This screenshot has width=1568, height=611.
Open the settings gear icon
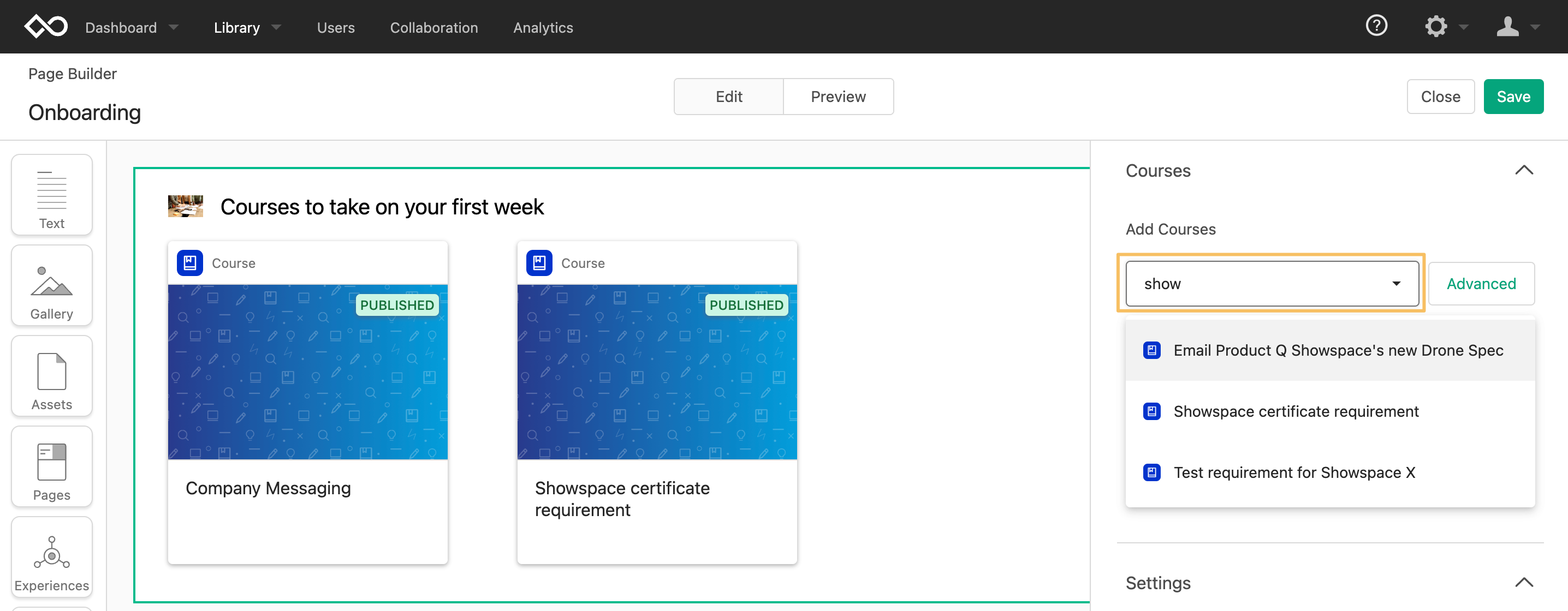point(1436,27)
